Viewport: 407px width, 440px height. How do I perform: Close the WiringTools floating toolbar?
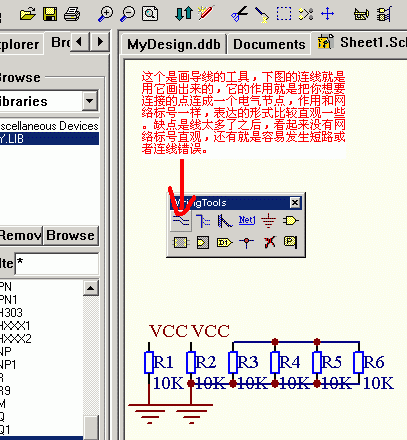pos(295,203)
